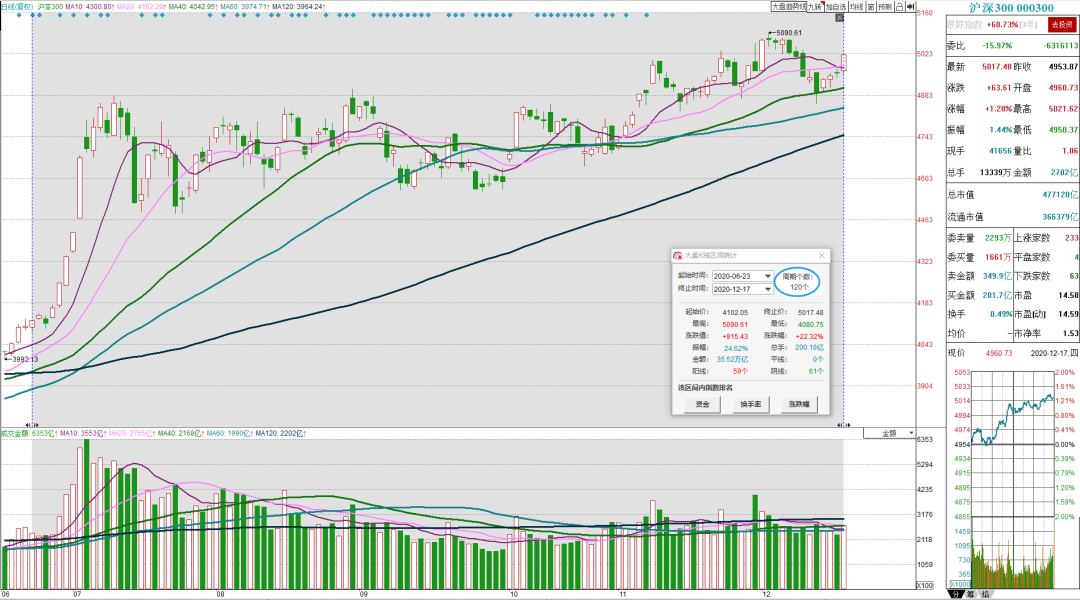This screenshot has height=600, width=1080.
Task: Click the 九转 indicator toolbar item
Action: pyautogui.click(x=816, y=7)
